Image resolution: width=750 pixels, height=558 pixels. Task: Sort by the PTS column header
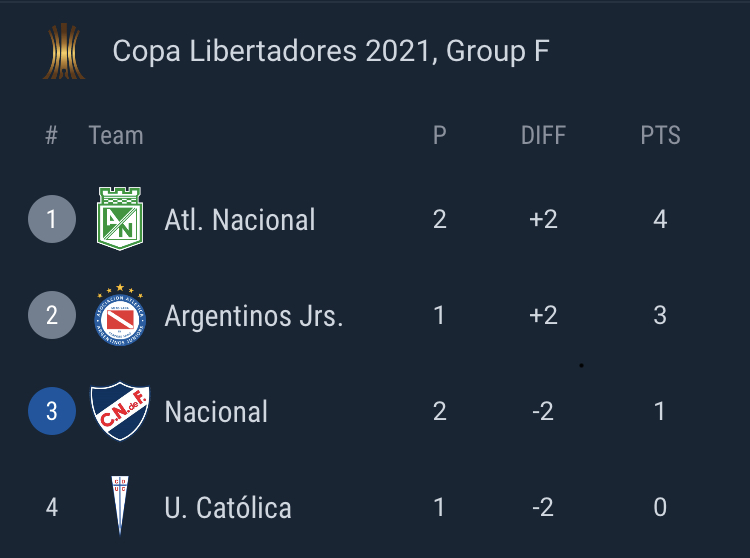(660, 135)
